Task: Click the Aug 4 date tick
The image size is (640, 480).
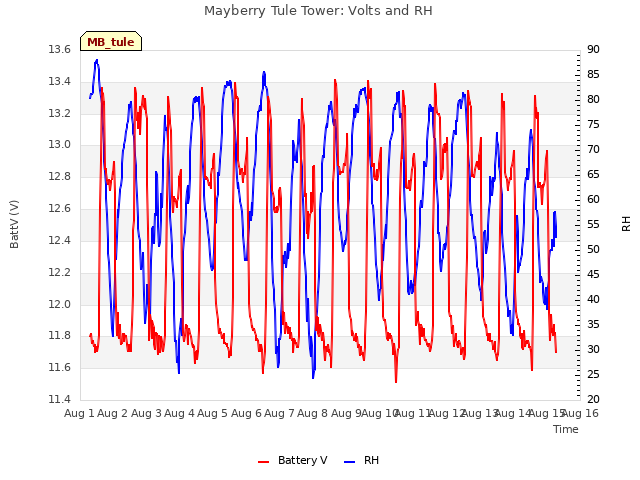Action: tap(179, 413)
